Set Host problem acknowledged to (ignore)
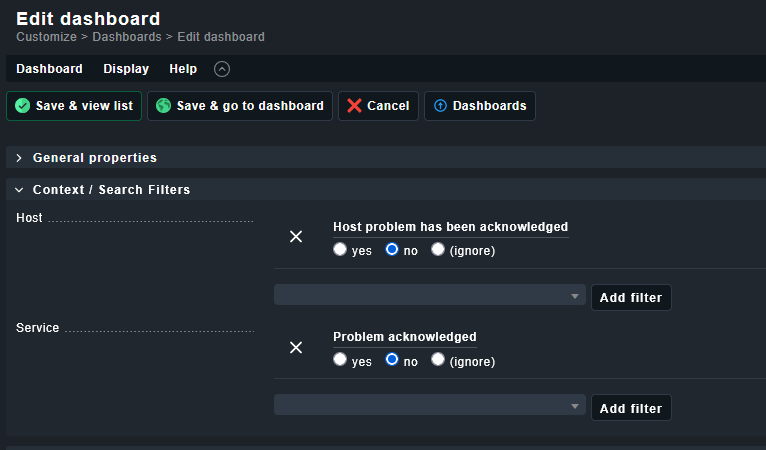Image resolution: width=766 pixels, height=450 pixels. coord(438,250)
